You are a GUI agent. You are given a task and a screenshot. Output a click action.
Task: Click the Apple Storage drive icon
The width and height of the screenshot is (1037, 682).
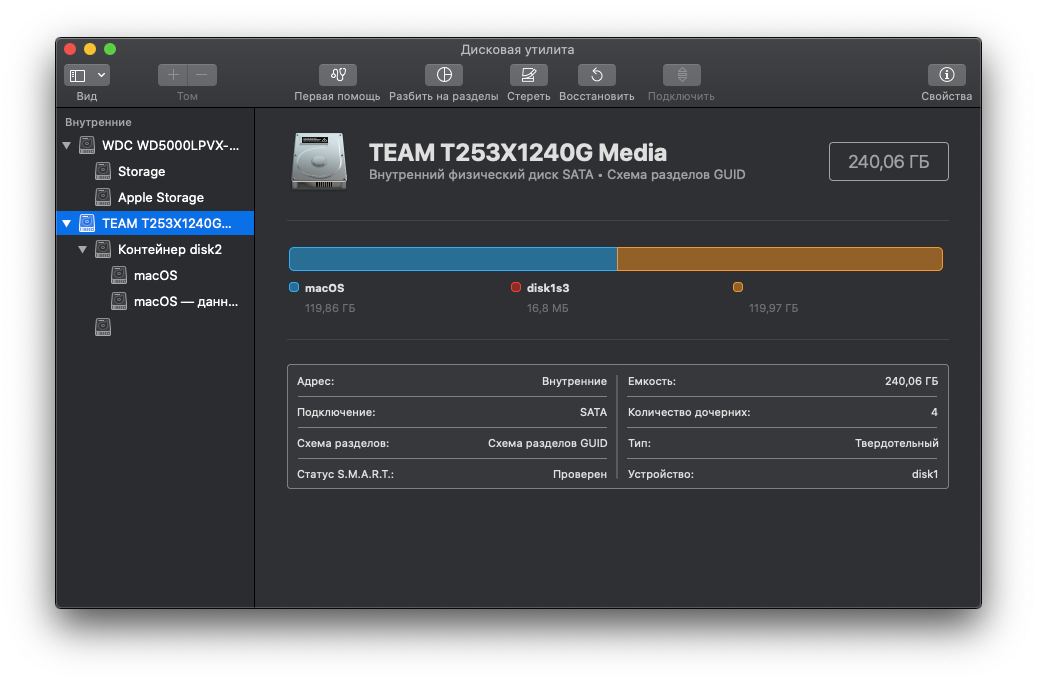click(103, 197)
